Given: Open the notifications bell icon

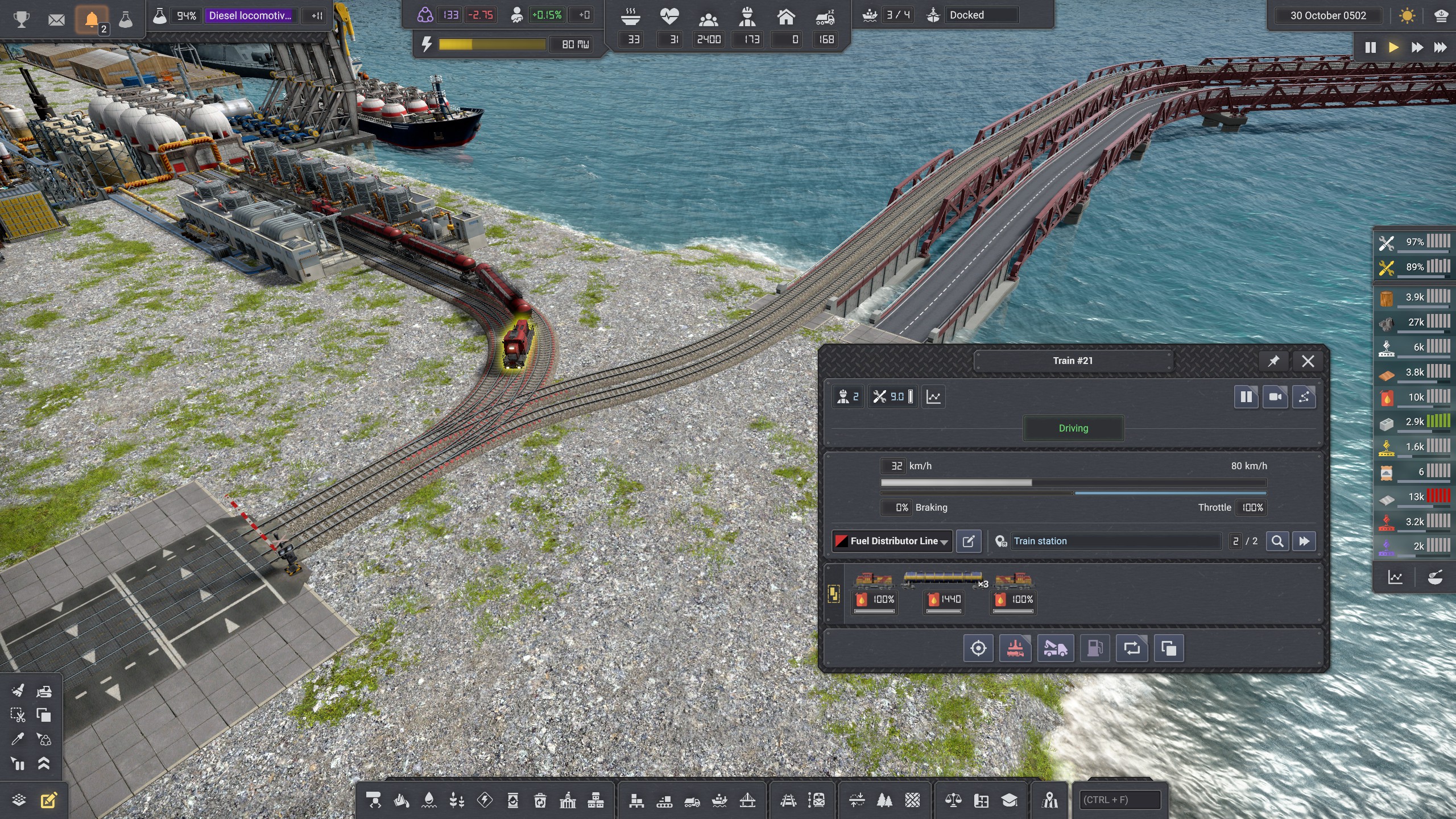Looking at the screenshot, I should [92, 20].
